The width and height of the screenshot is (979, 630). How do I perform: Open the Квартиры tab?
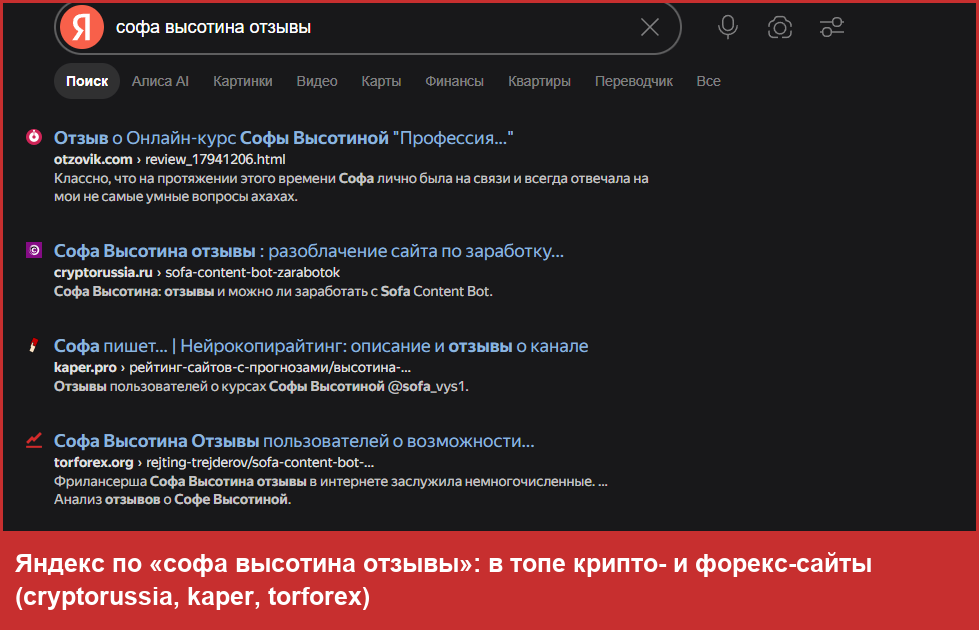(x=539, y=81)
